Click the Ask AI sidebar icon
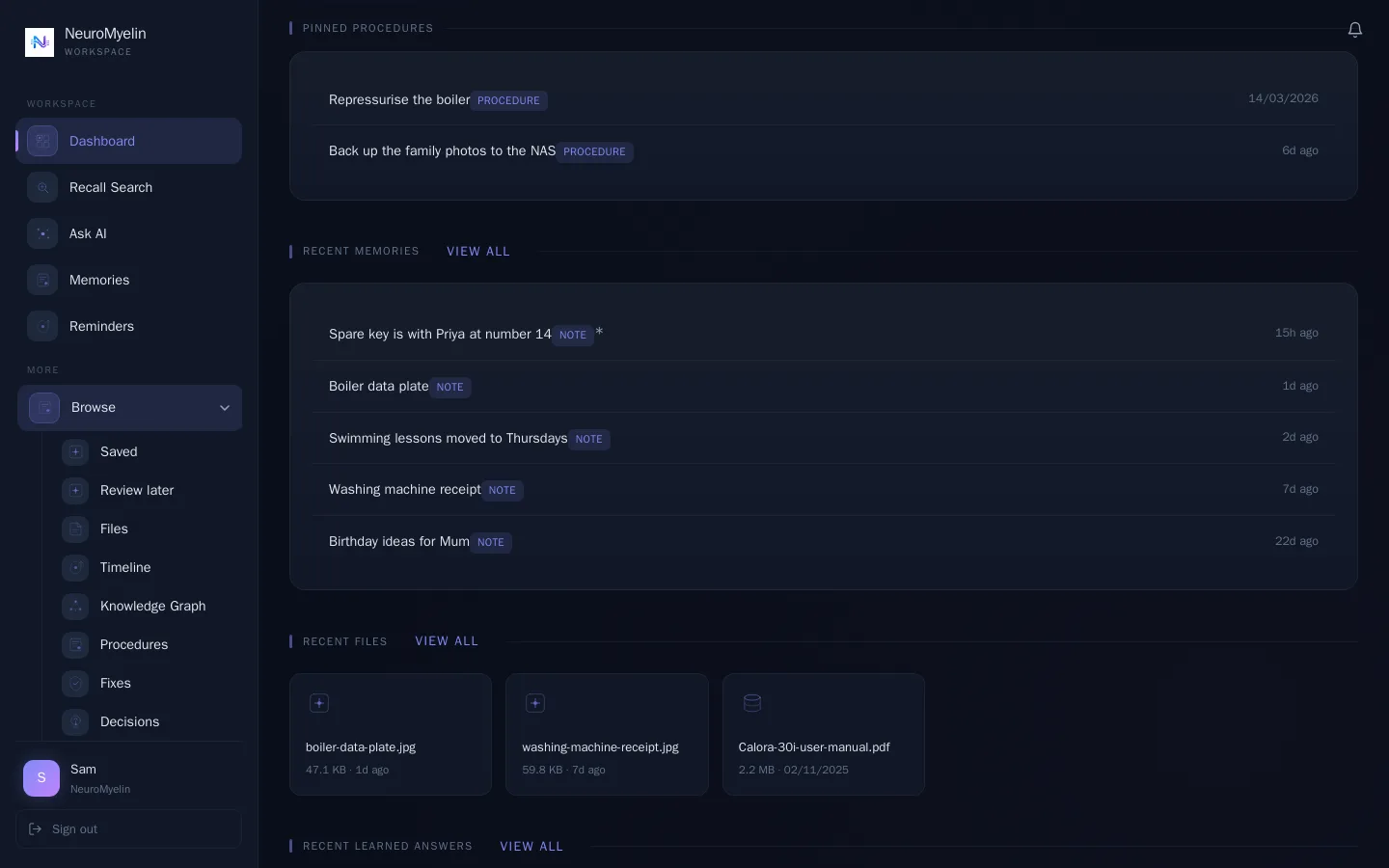This screenshot has width=1389, height=868. [42, 233]
